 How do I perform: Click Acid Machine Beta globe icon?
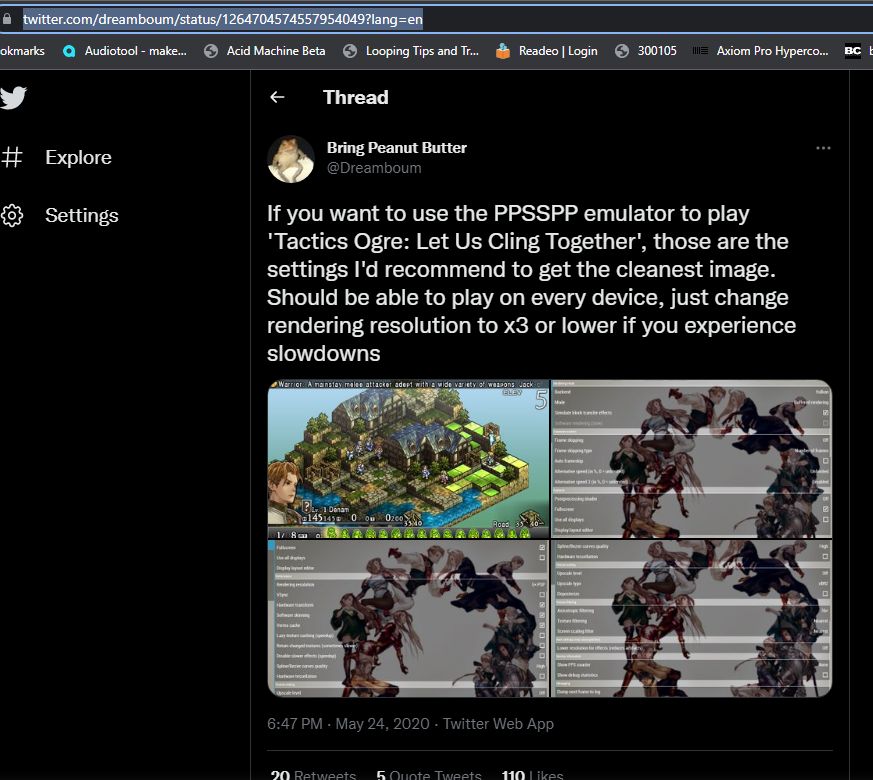(211, 51)
